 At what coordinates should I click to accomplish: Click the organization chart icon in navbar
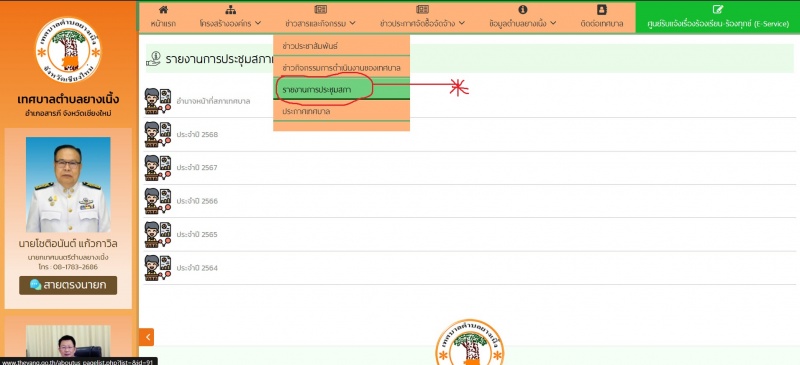pyautogui.click(x=231, y=10)
